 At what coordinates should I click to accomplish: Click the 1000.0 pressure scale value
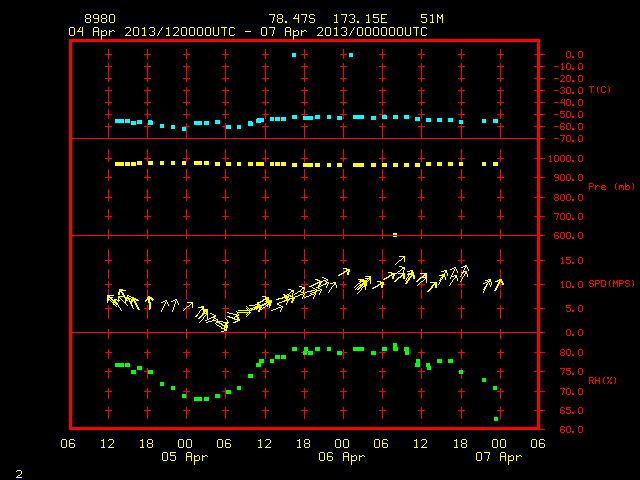(x=565, y=159)
